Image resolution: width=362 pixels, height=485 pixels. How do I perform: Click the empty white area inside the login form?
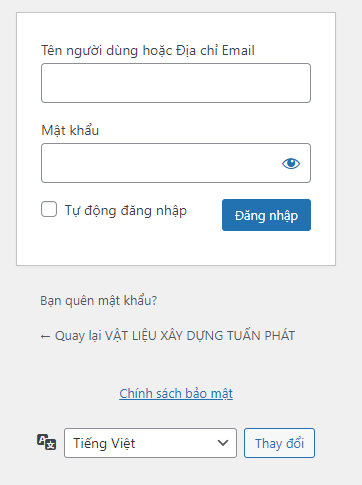coord(176,248)
